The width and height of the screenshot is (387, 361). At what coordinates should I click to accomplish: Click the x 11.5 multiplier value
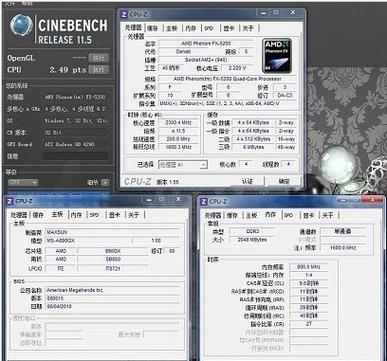[x=179, y=131]
